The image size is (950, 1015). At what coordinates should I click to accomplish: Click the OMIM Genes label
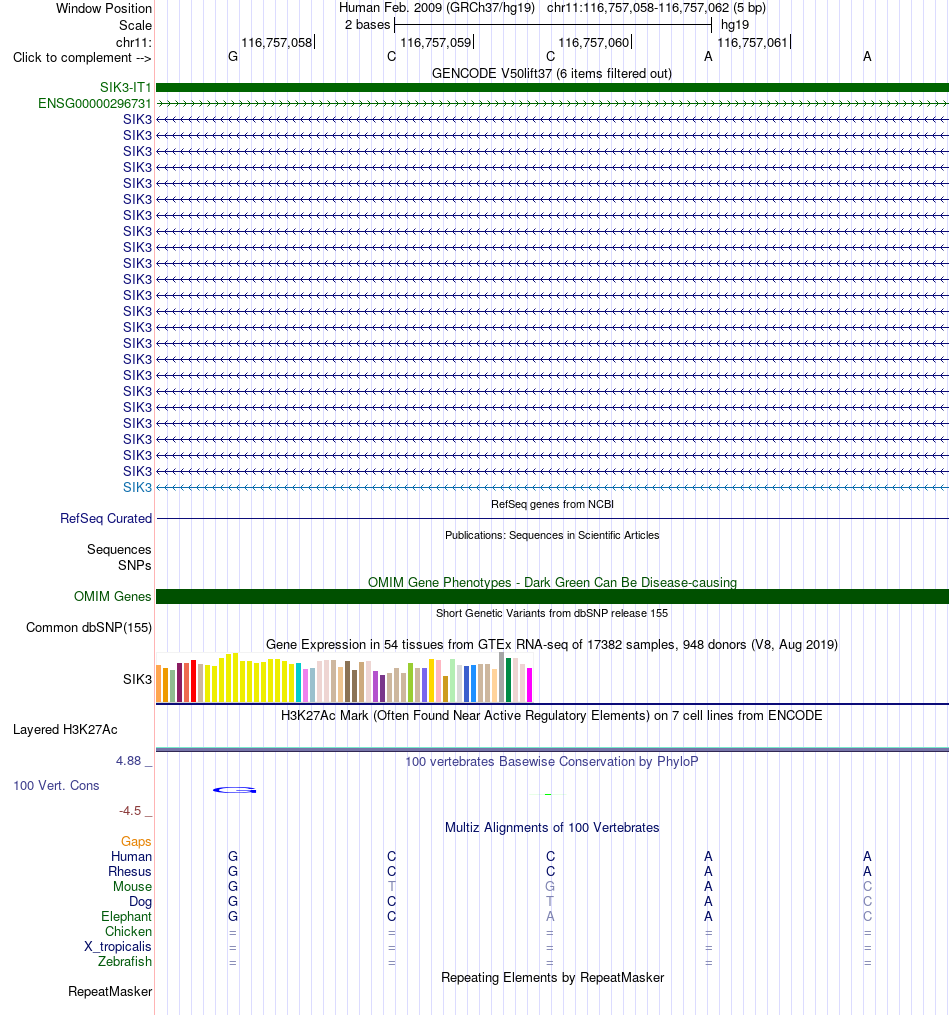(x=113, y=596)
